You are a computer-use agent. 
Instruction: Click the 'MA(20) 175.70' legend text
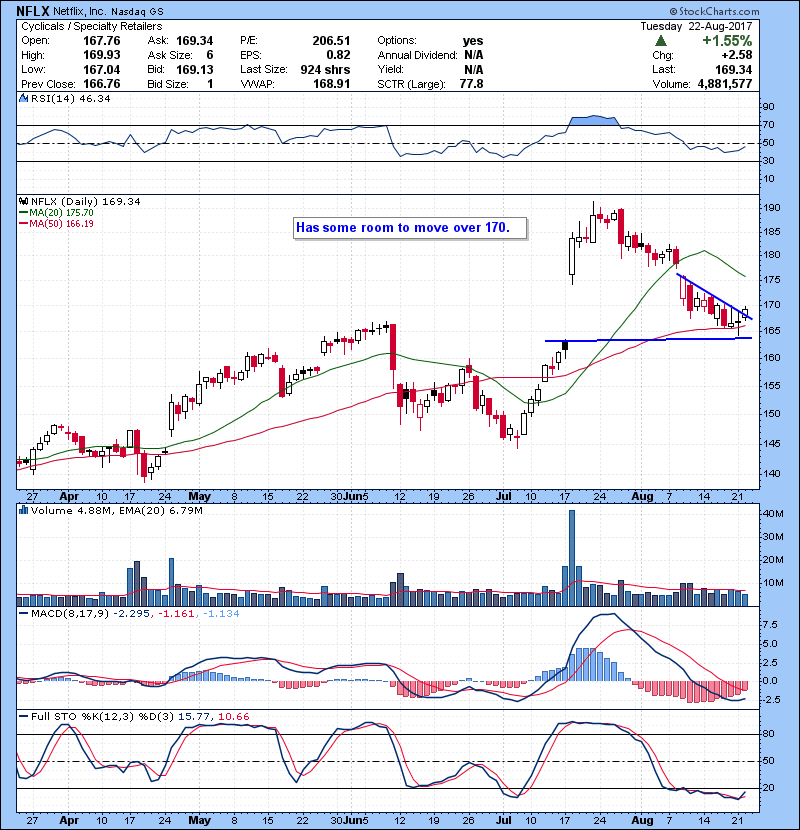(x=61, y=213)
